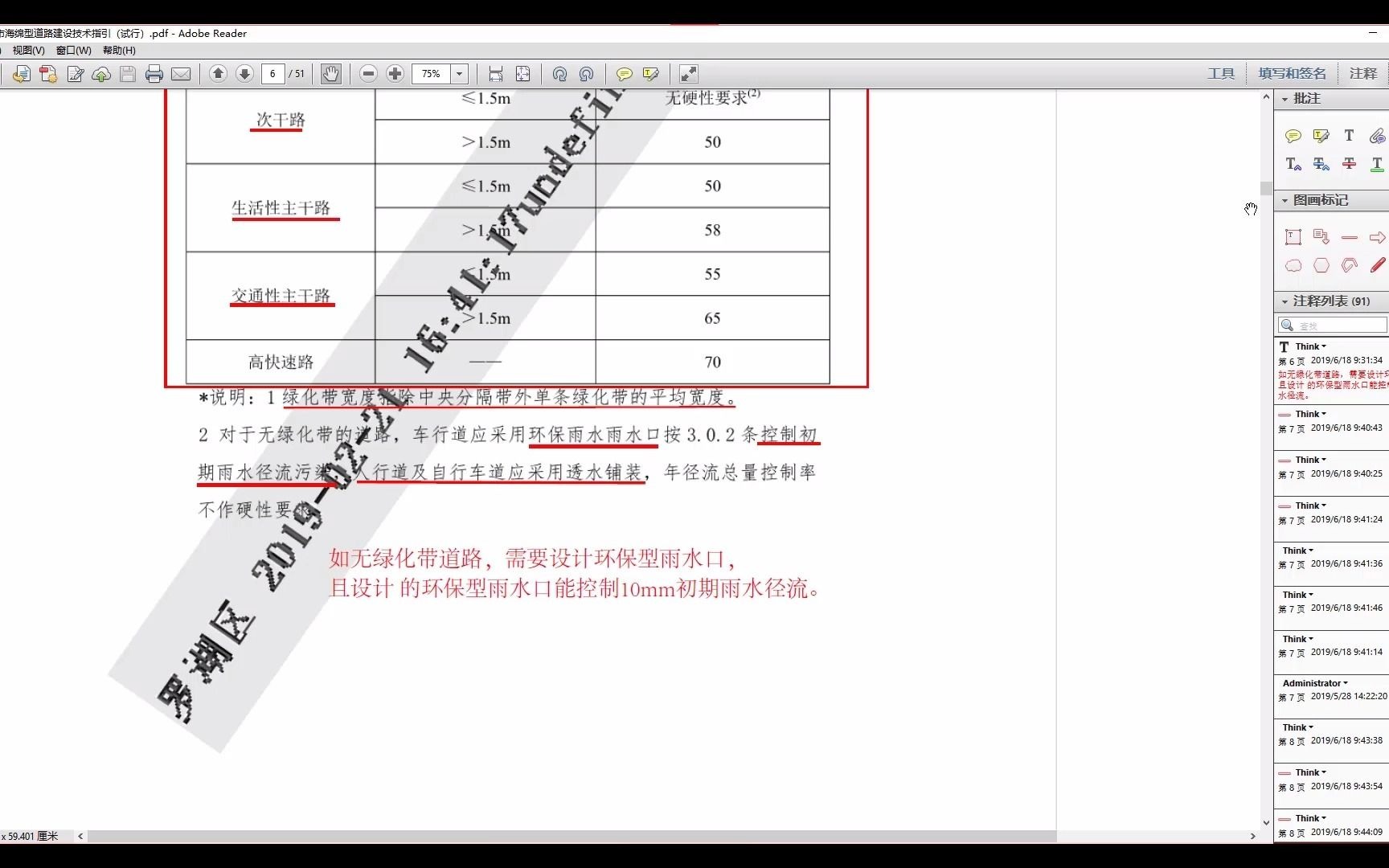
Task: Click the vertical document scrollbar thumb
Action: [1266, 188]
